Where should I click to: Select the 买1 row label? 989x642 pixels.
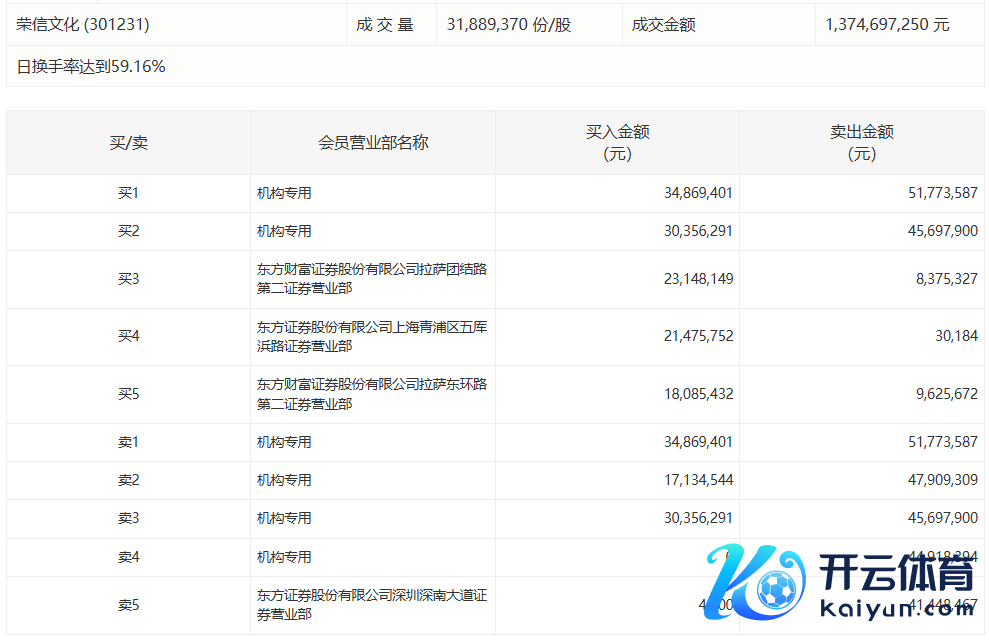click(x=128, y=193)
